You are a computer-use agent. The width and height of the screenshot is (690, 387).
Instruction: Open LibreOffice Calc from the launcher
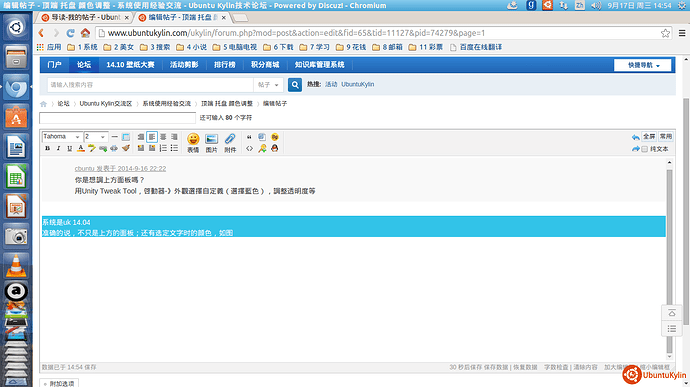coord(16,177)
